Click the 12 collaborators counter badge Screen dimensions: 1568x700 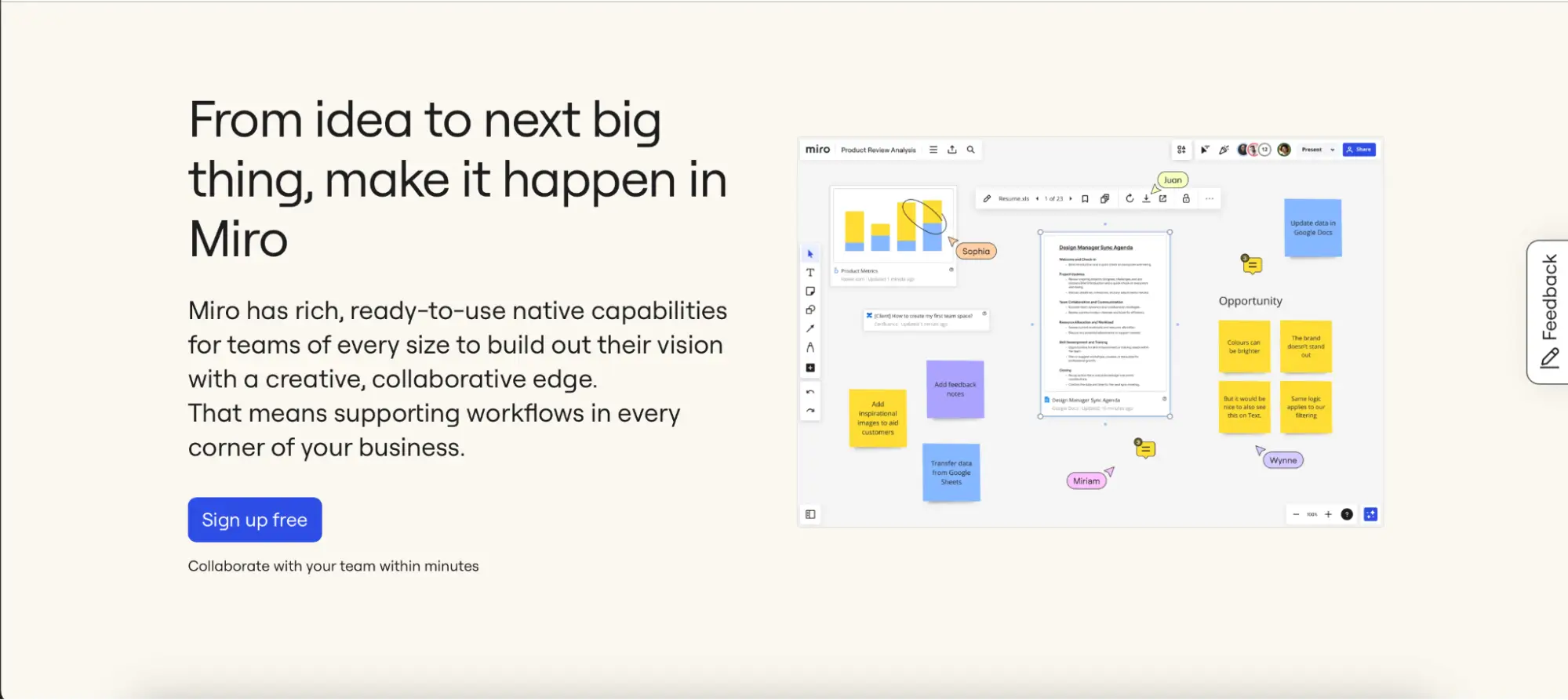click(x=1264, y=150)
